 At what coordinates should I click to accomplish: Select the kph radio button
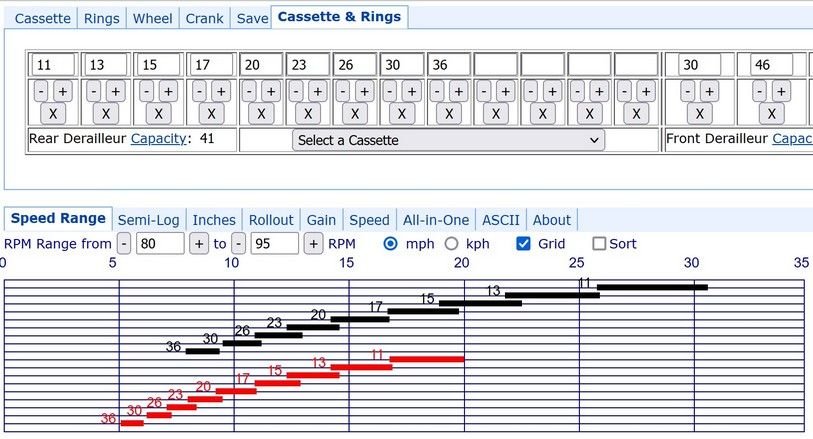(x=451, y=243)
